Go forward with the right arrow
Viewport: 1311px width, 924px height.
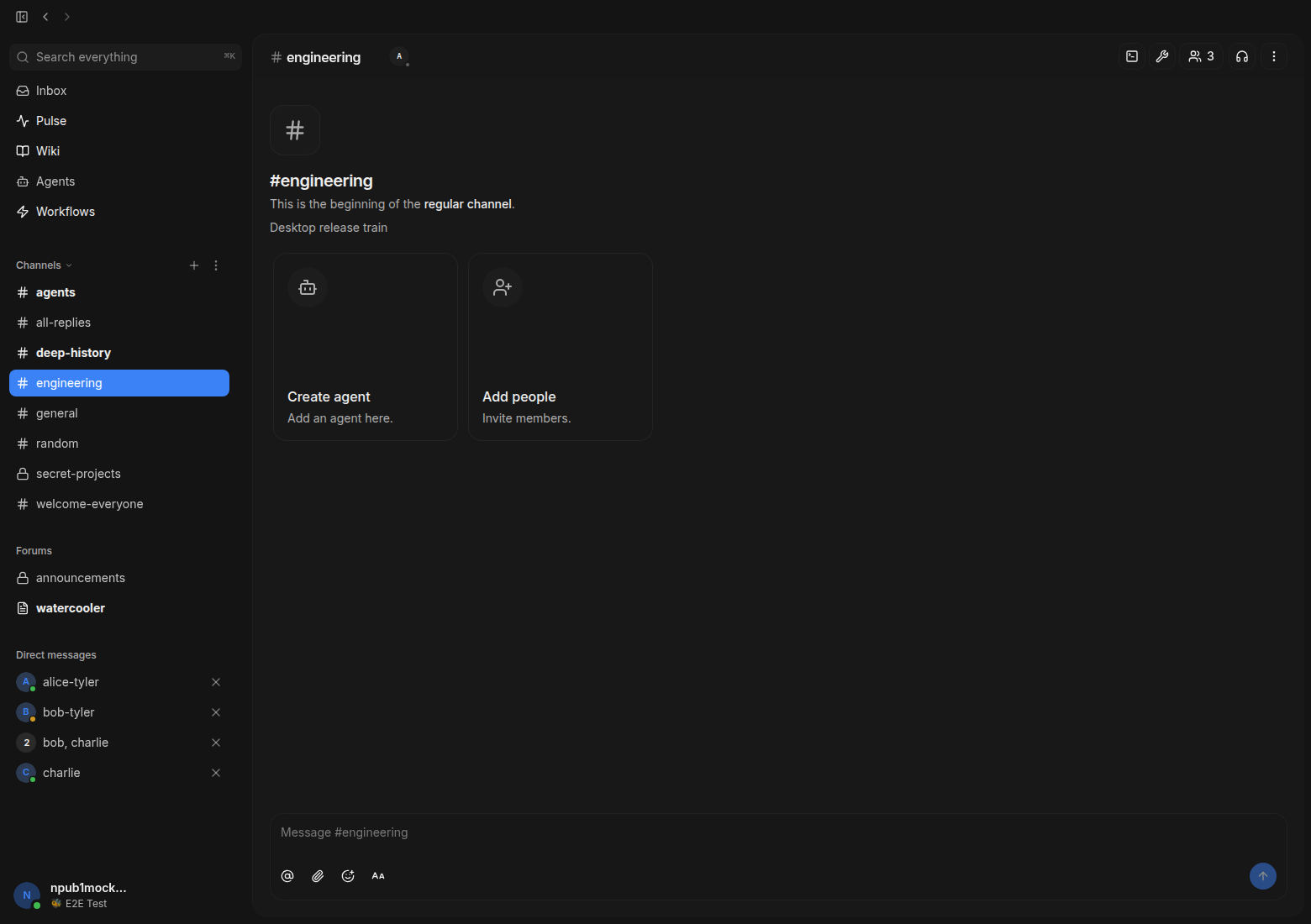pos(67,17)
